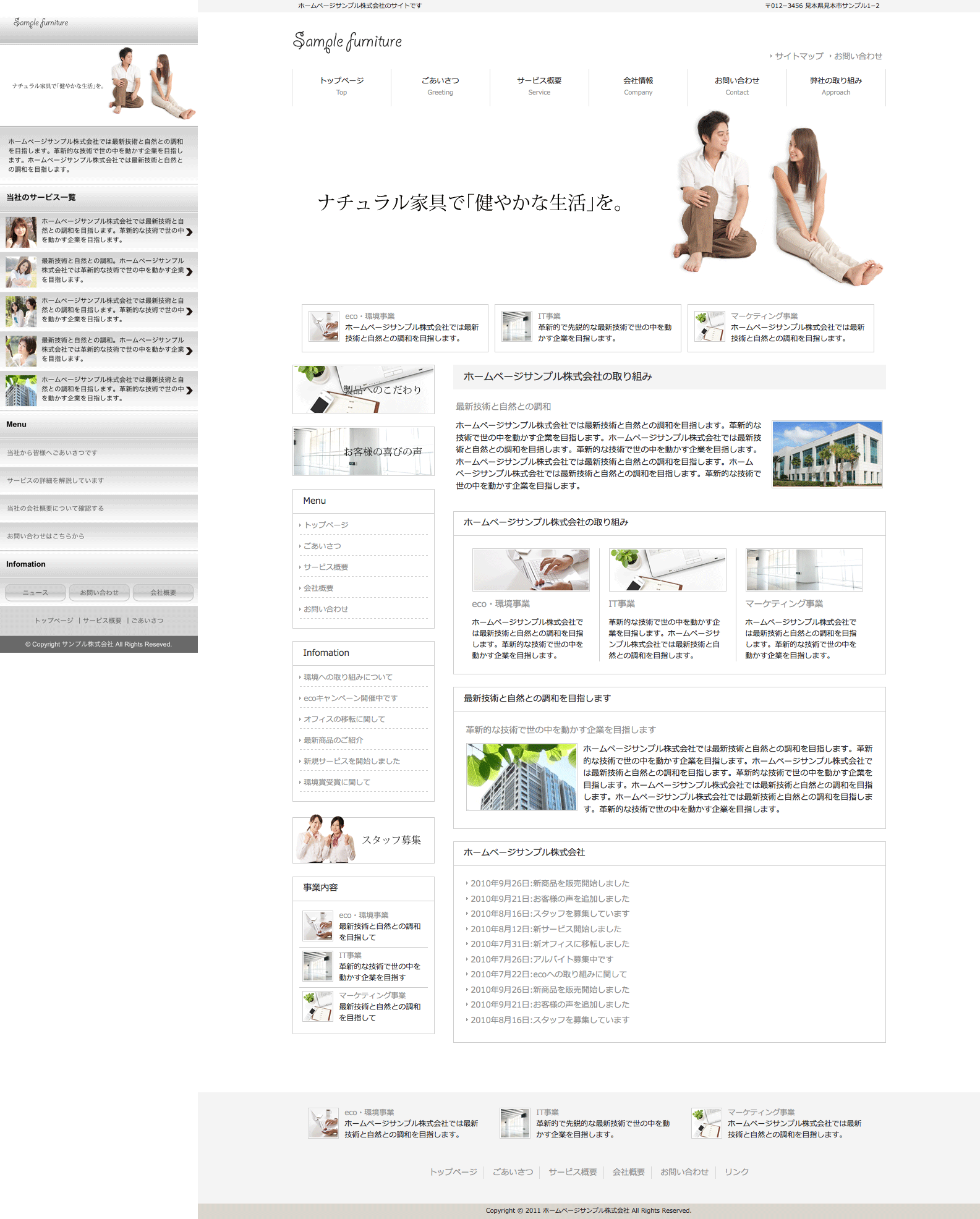Click the green leaves and skyscraper image

[521, 776]
